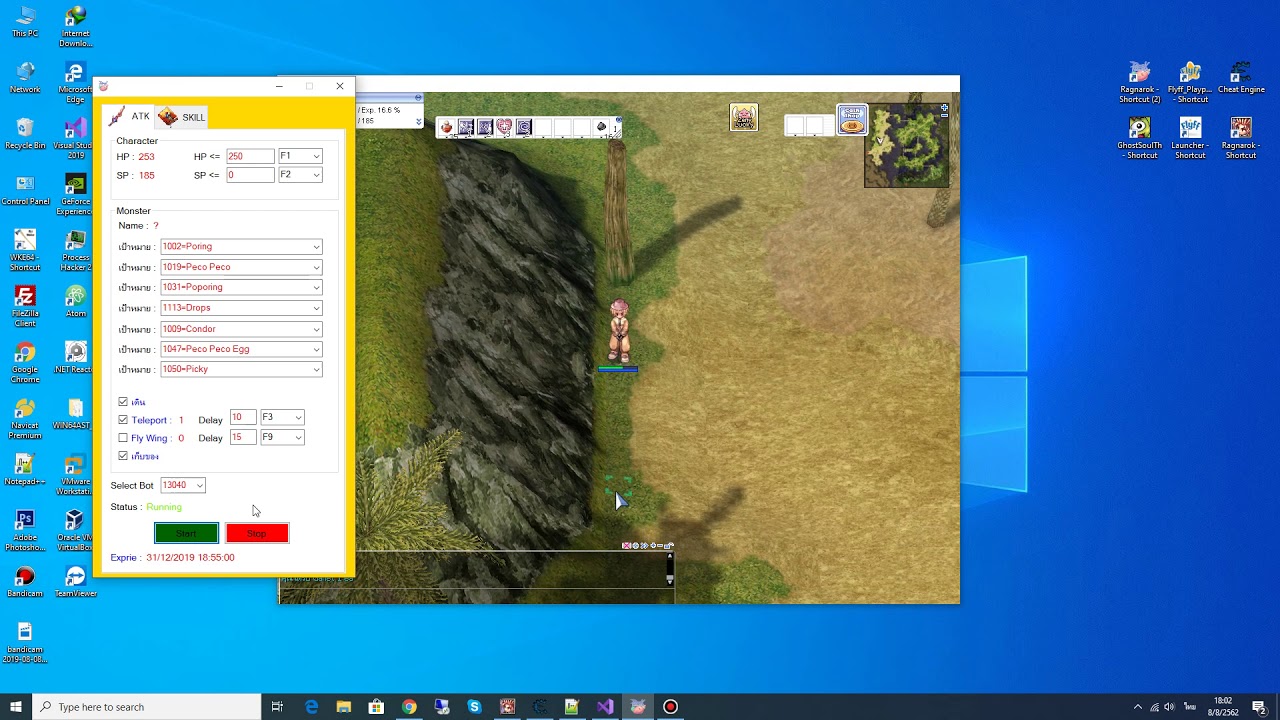Click the taskbar search box
This screenshot has height=720, width=1280.
[x=147, y=707]
